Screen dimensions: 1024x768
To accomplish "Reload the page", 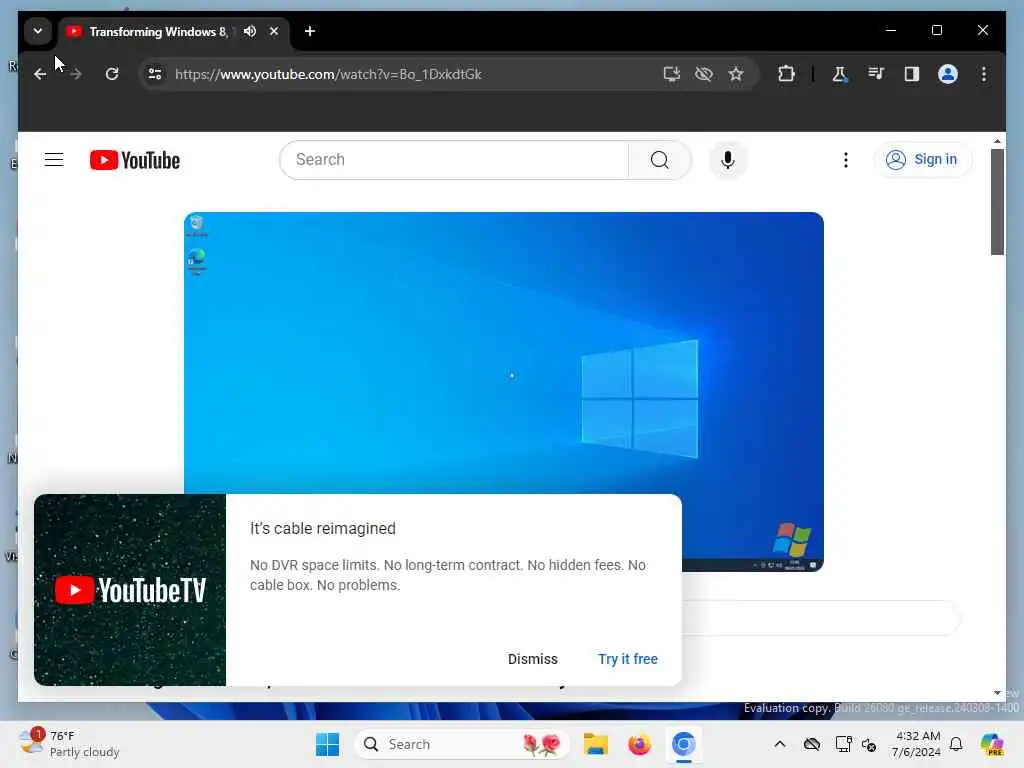I will [x=112, y=74].
